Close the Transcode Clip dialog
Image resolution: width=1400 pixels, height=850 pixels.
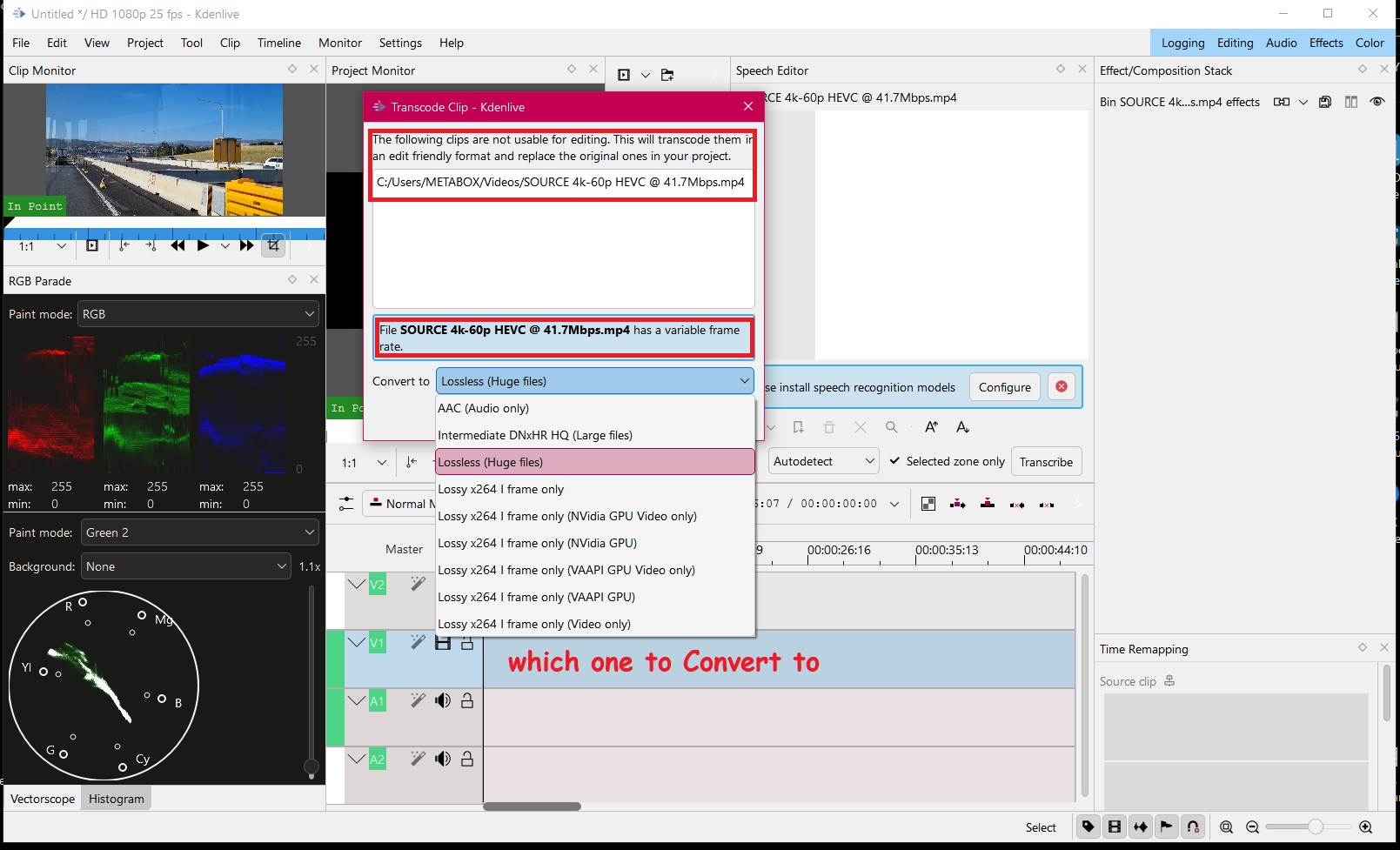[748, 106]
